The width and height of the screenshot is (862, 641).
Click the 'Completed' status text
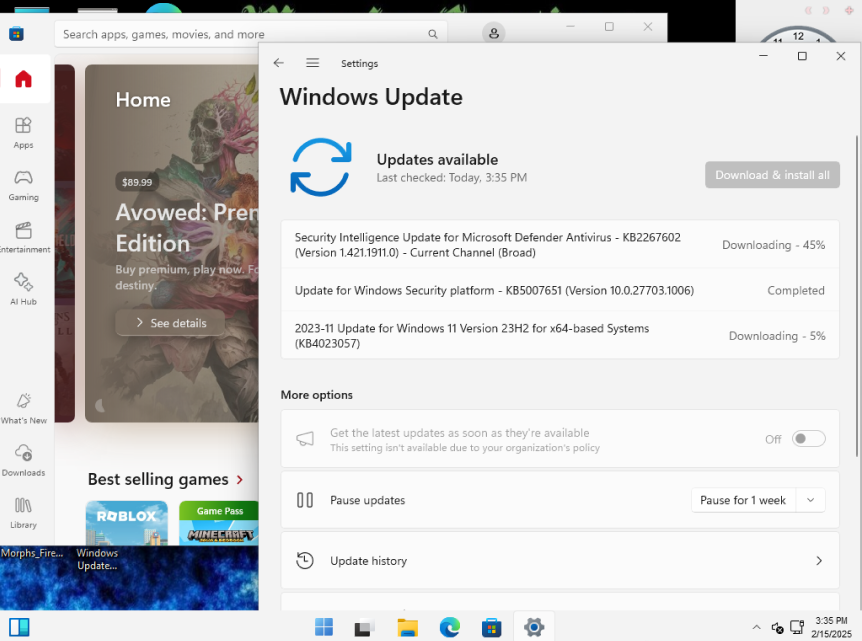[796, 290]
